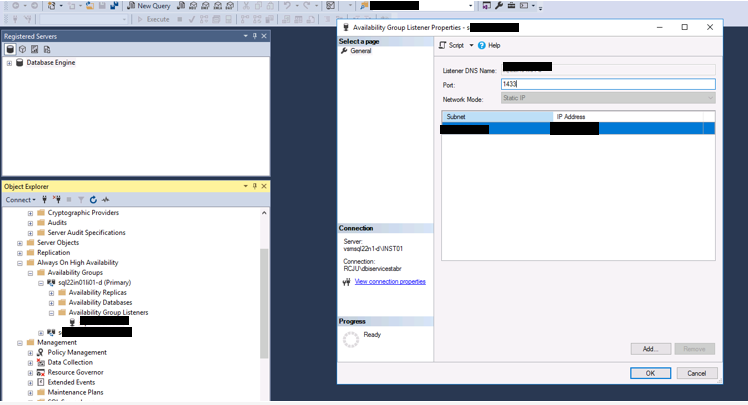
Task: Select the General page in dialog
Action: click(360, 50)
